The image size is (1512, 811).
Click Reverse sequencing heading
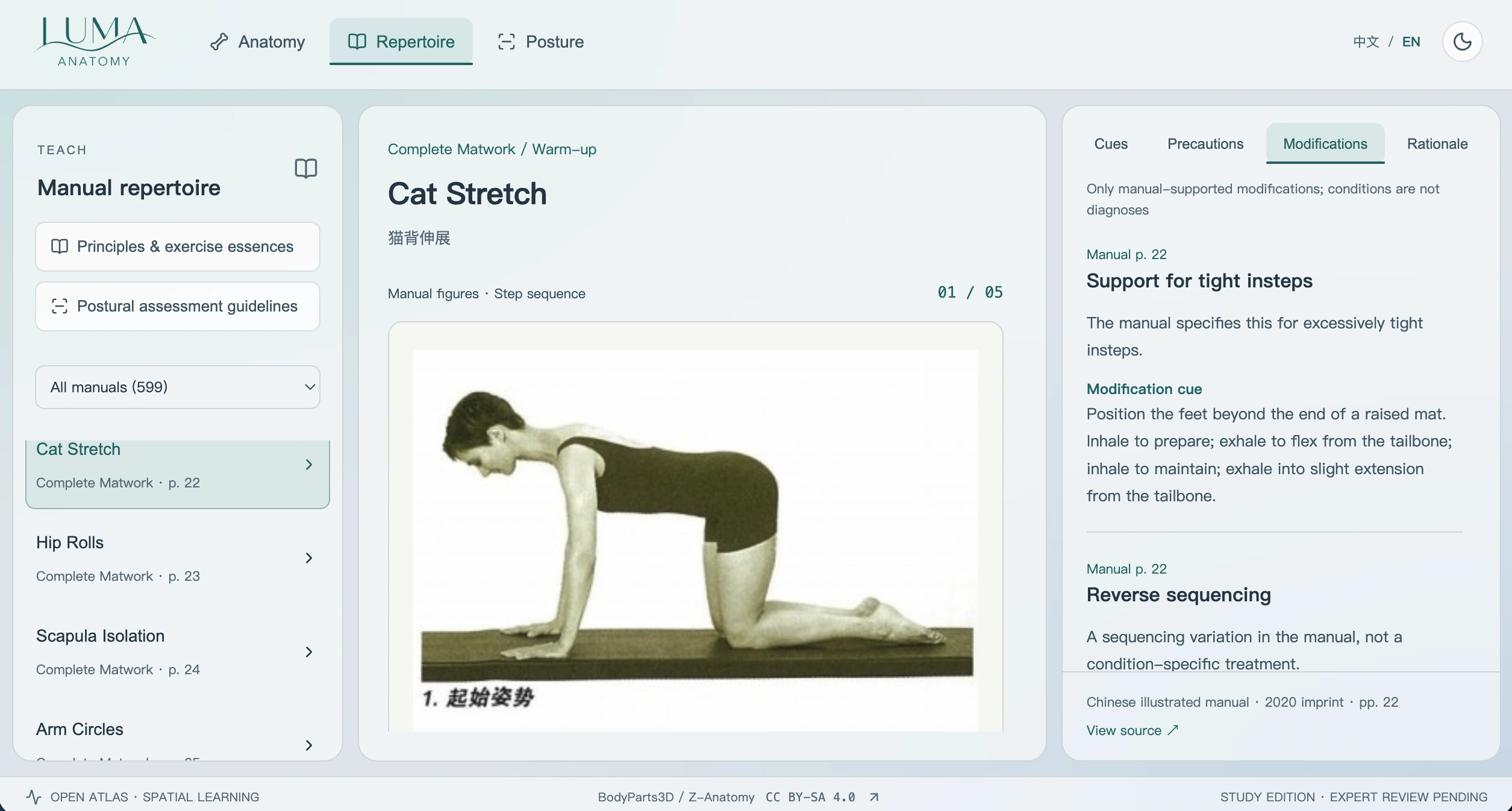[x=1178, y=595]
